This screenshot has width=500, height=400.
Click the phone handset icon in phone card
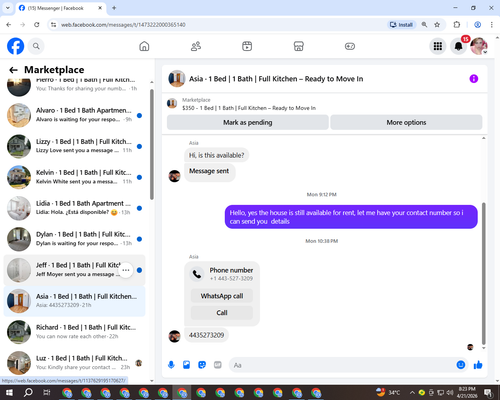[x=197, y=274]
